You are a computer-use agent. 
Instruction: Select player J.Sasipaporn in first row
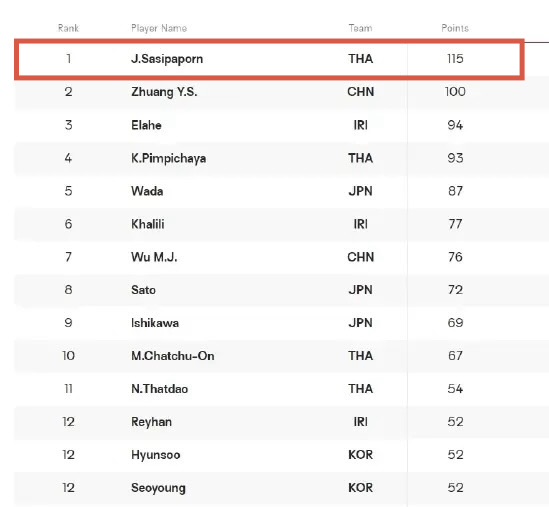tap(167, 58)
